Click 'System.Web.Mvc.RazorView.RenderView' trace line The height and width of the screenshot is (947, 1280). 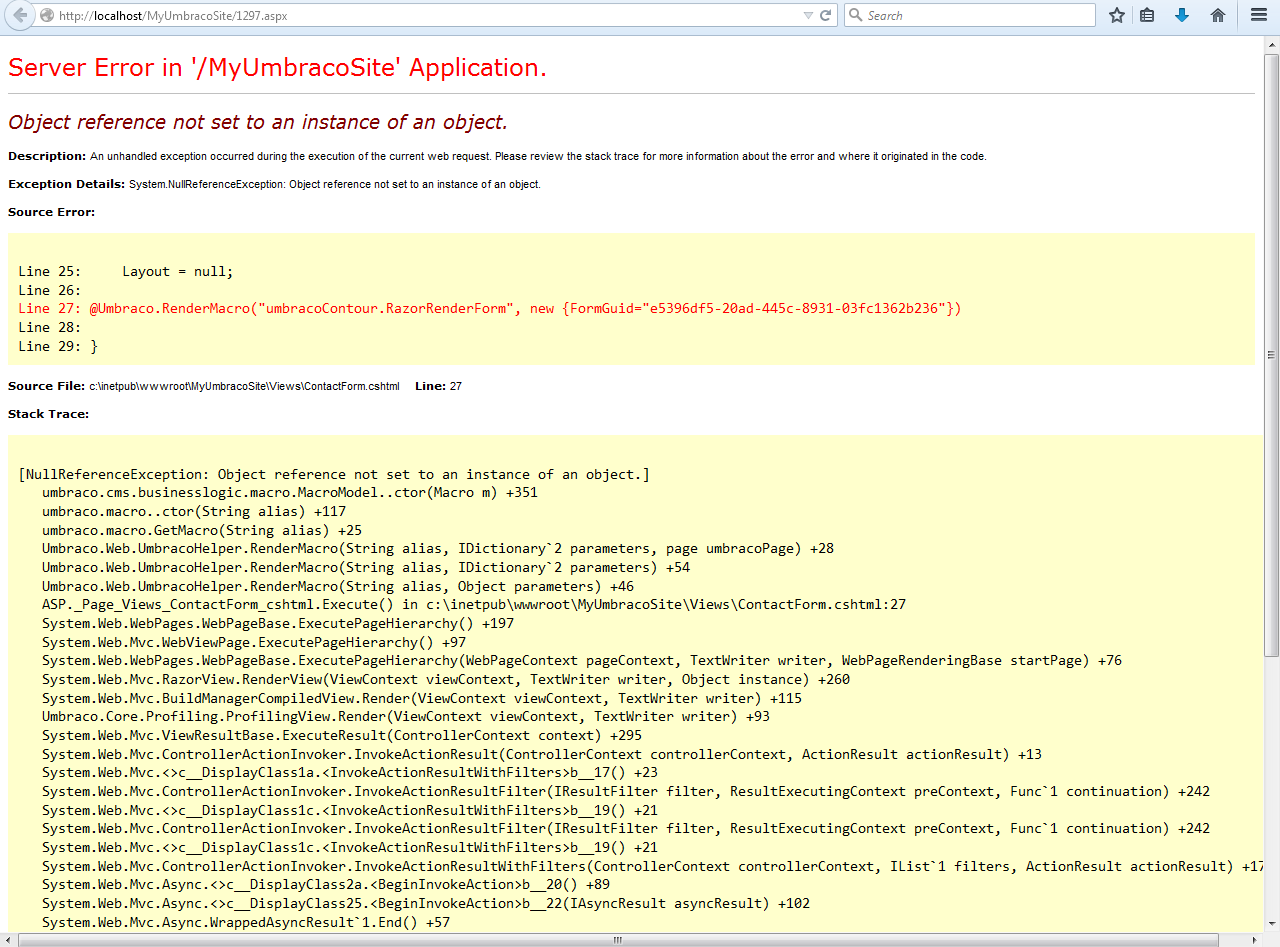[446, 679]
